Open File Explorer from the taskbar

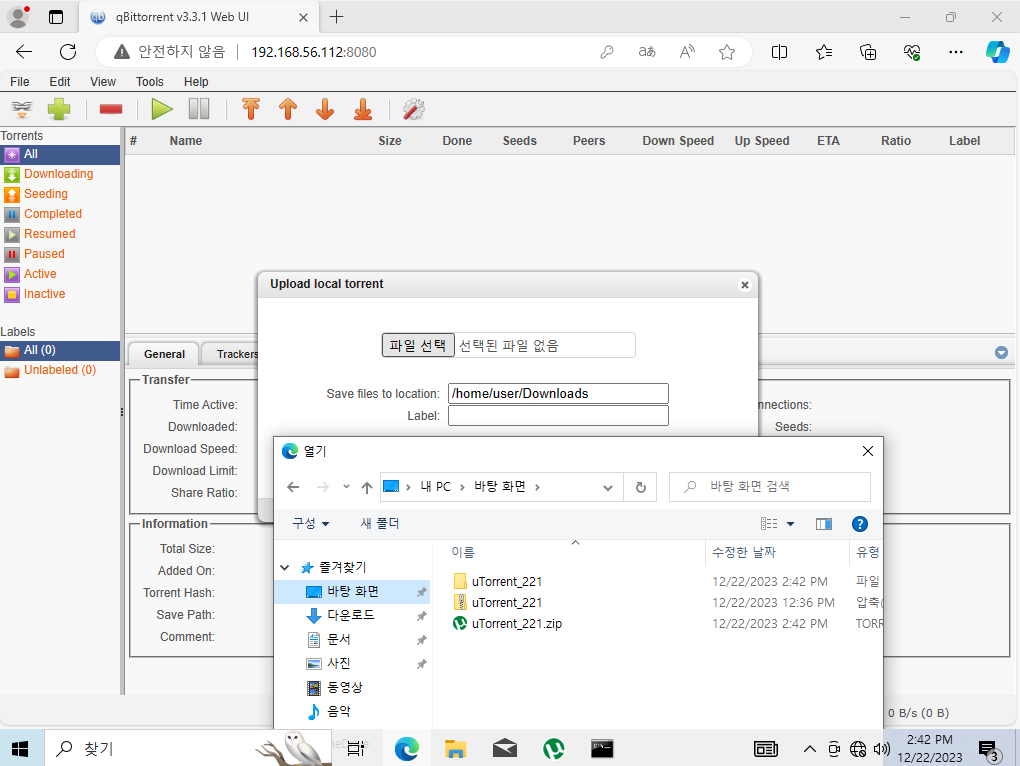click(x=455, y=748)
